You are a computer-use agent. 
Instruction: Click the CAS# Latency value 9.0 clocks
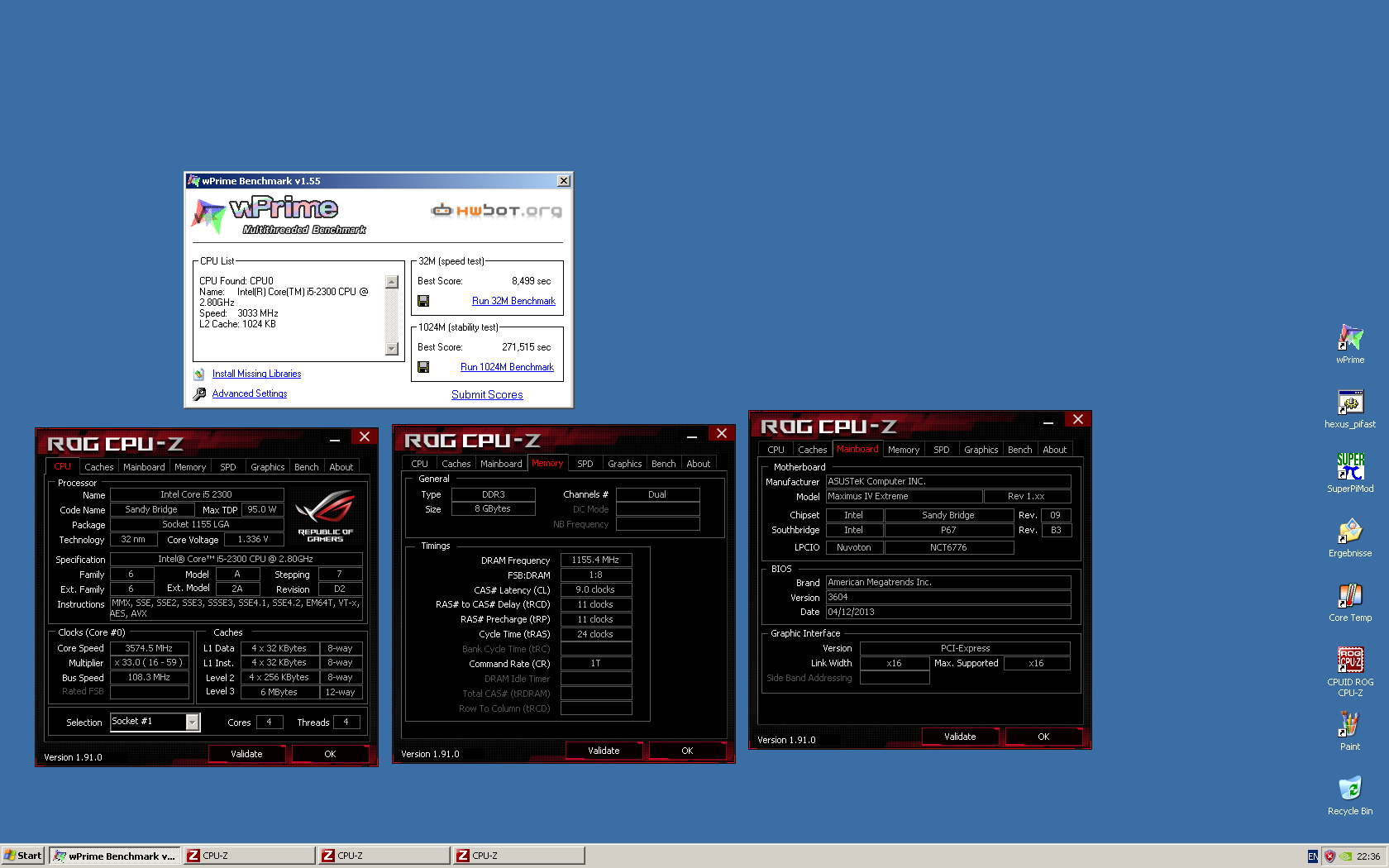pos(596,589)
